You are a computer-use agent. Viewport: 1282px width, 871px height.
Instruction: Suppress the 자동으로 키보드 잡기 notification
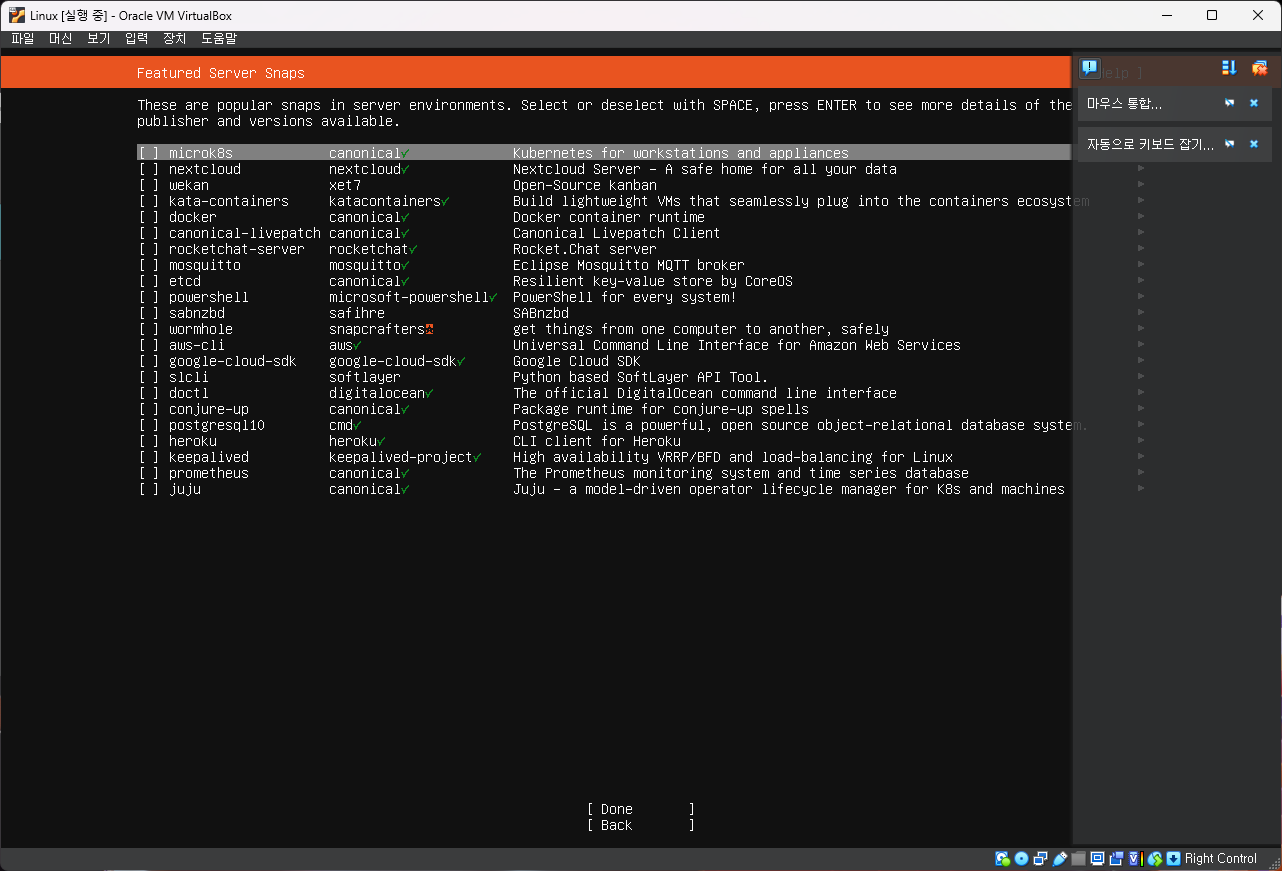pyautogui.click(x=1229, y=144)
